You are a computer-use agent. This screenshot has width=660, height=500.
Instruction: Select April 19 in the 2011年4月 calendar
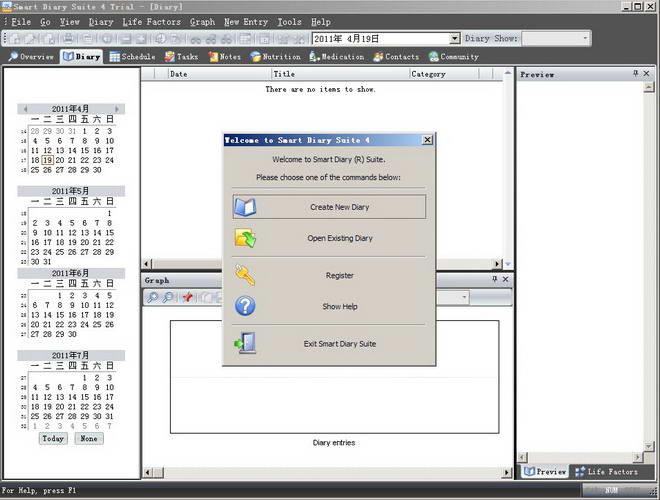pyautogui.click(x=48, y=160)
